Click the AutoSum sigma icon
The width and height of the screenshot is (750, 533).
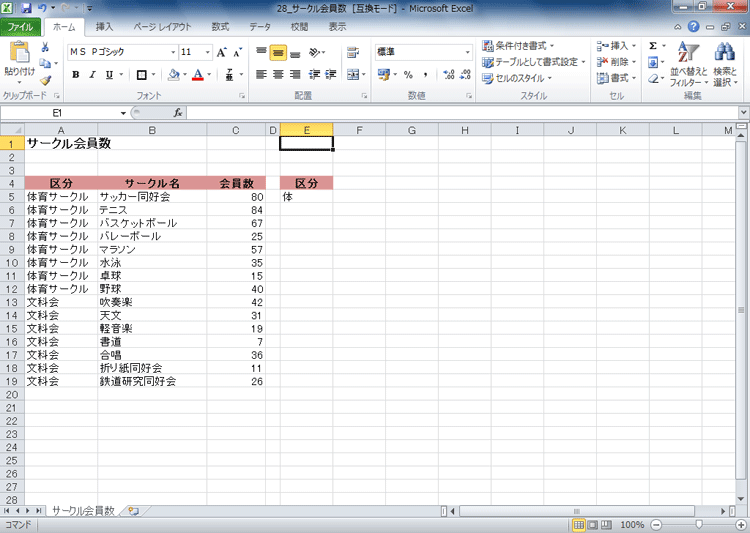653,46
